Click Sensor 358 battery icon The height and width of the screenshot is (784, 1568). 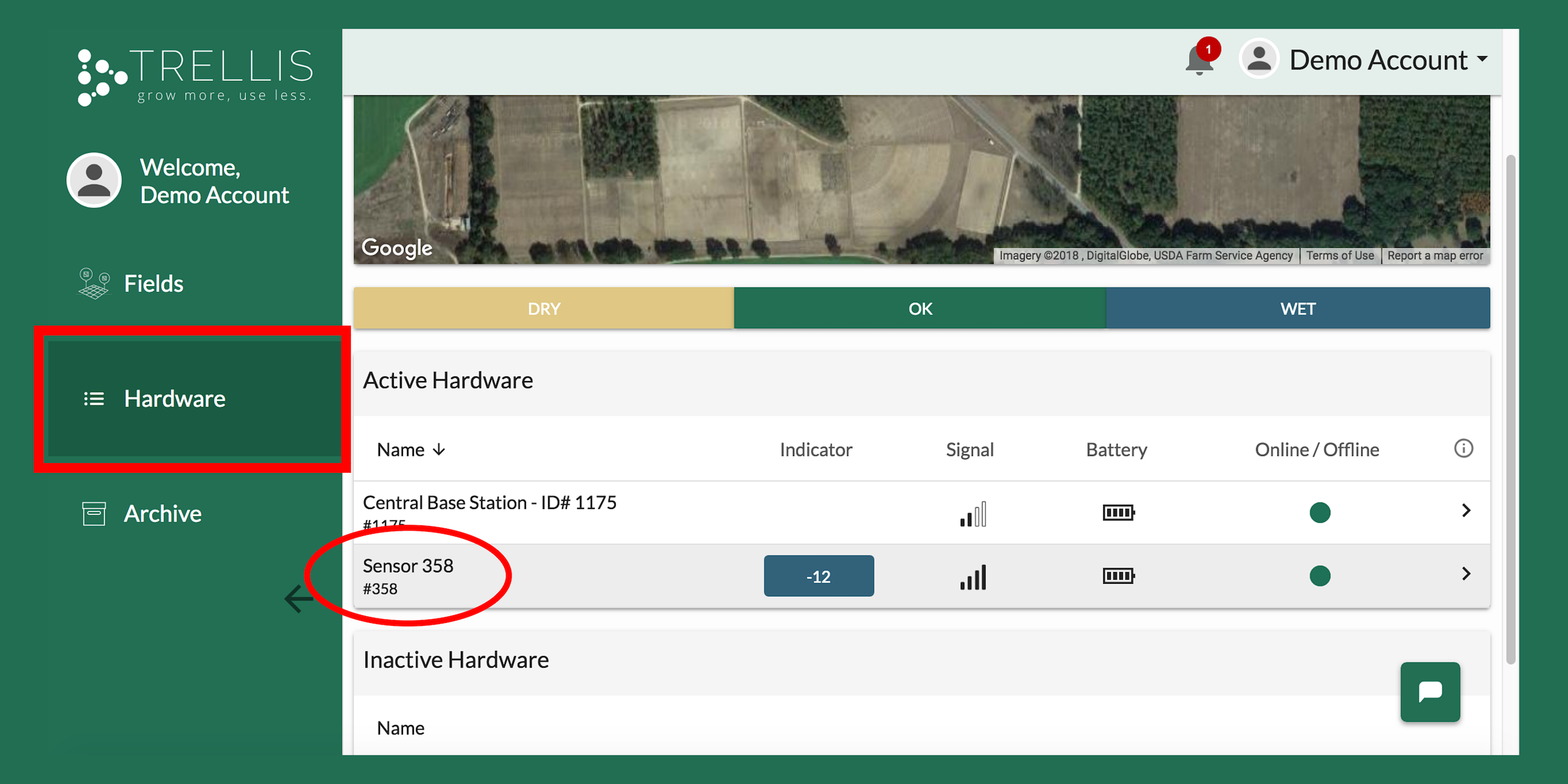click(1118, 576)
